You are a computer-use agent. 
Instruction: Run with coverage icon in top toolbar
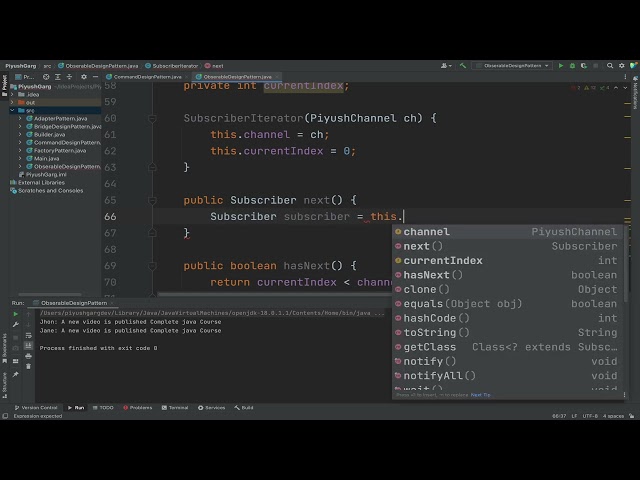click(584, 66)
